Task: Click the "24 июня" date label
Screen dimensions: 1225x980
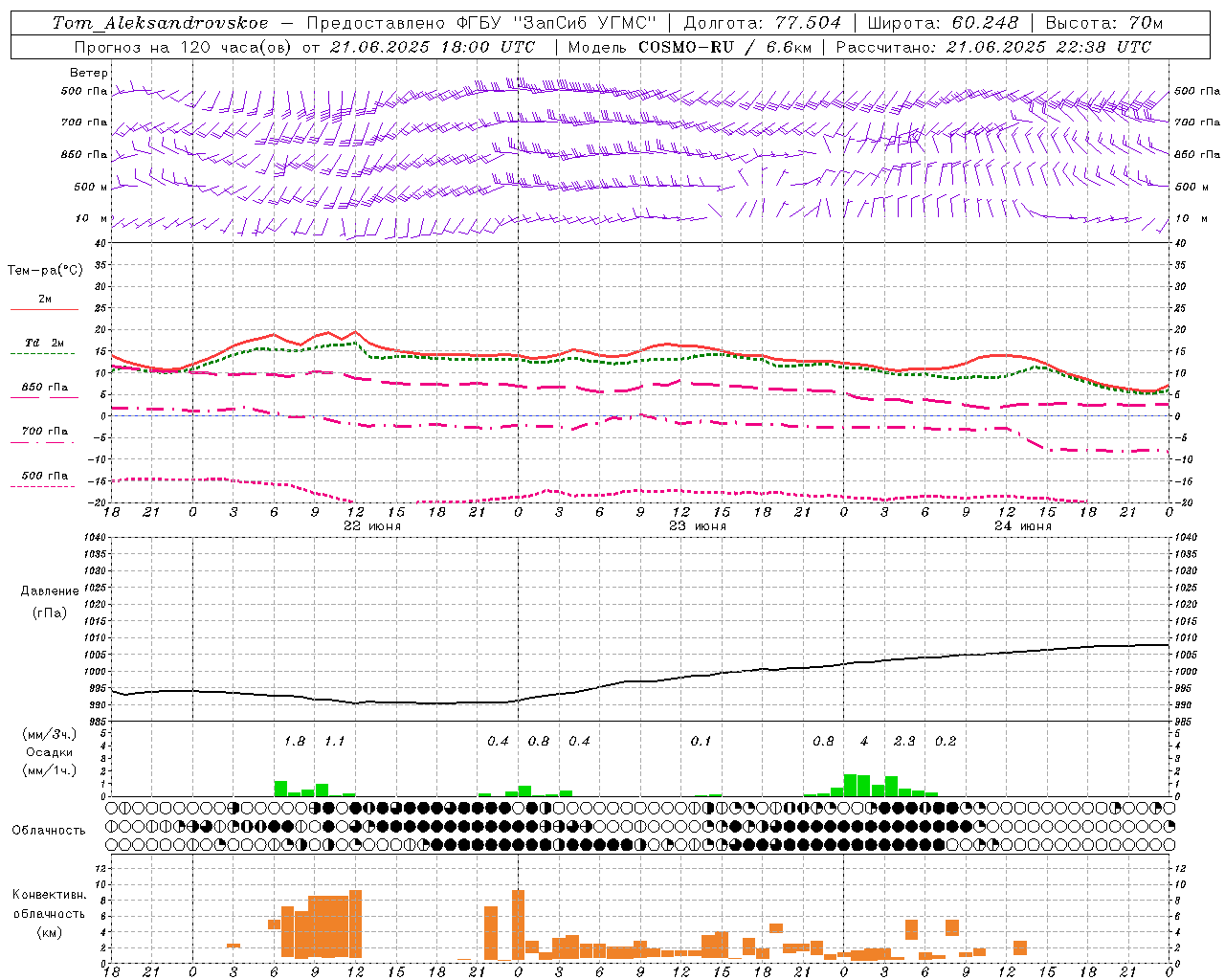Action: (1023, 526)
